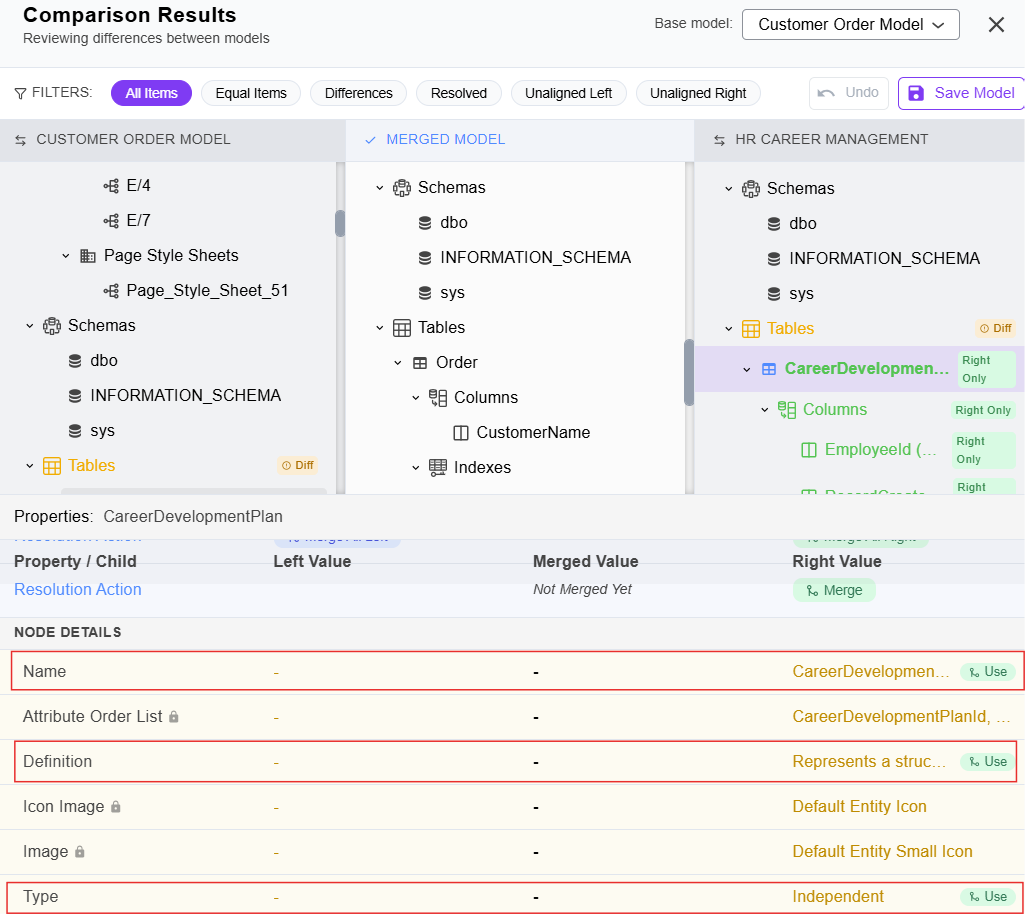This screenshot has height=915, width=1025.
Task: Filter by Unaligned Left
Action: [569, 93]
